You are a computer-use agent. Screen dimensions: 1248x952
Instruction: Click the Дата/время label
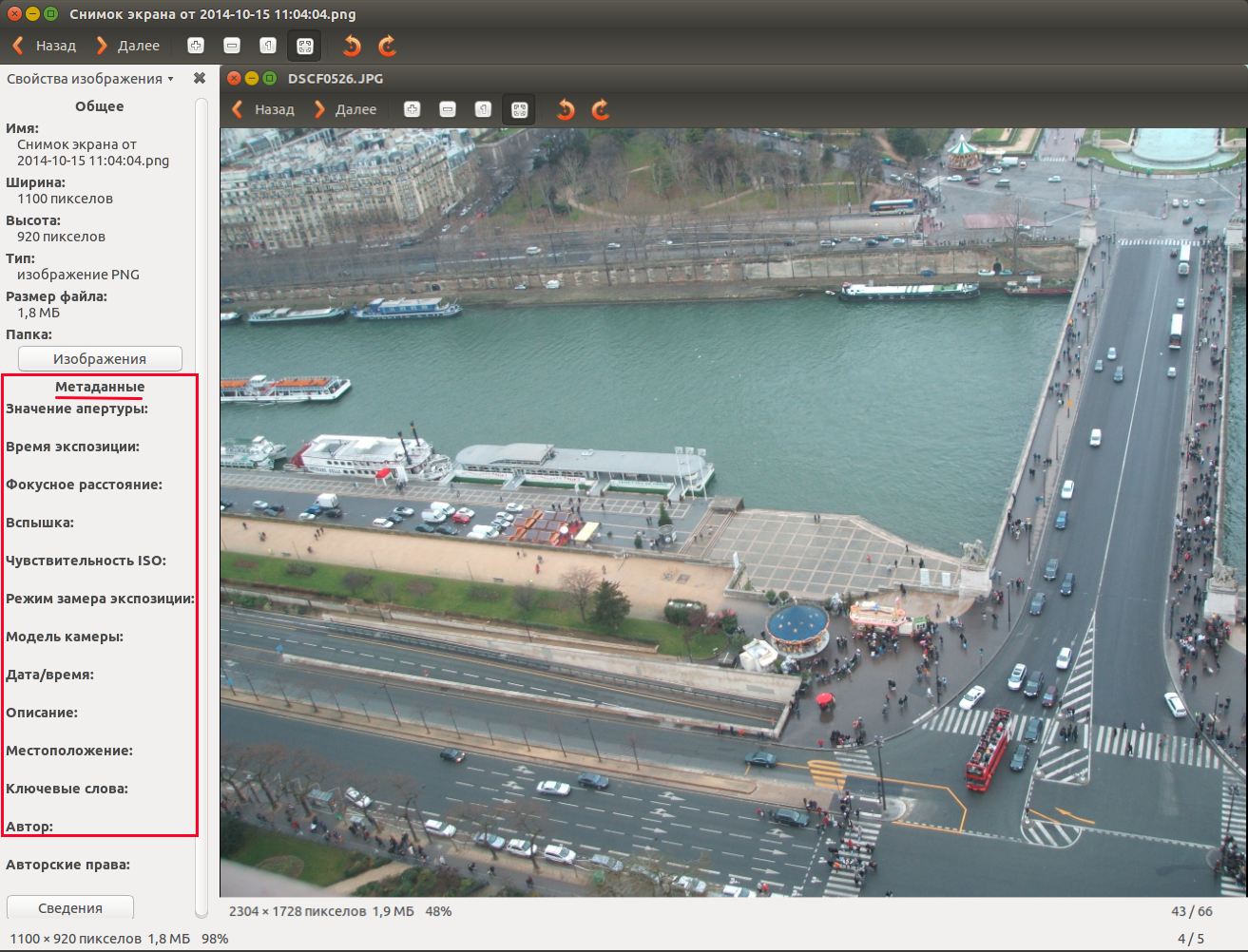tap(49, 675)
